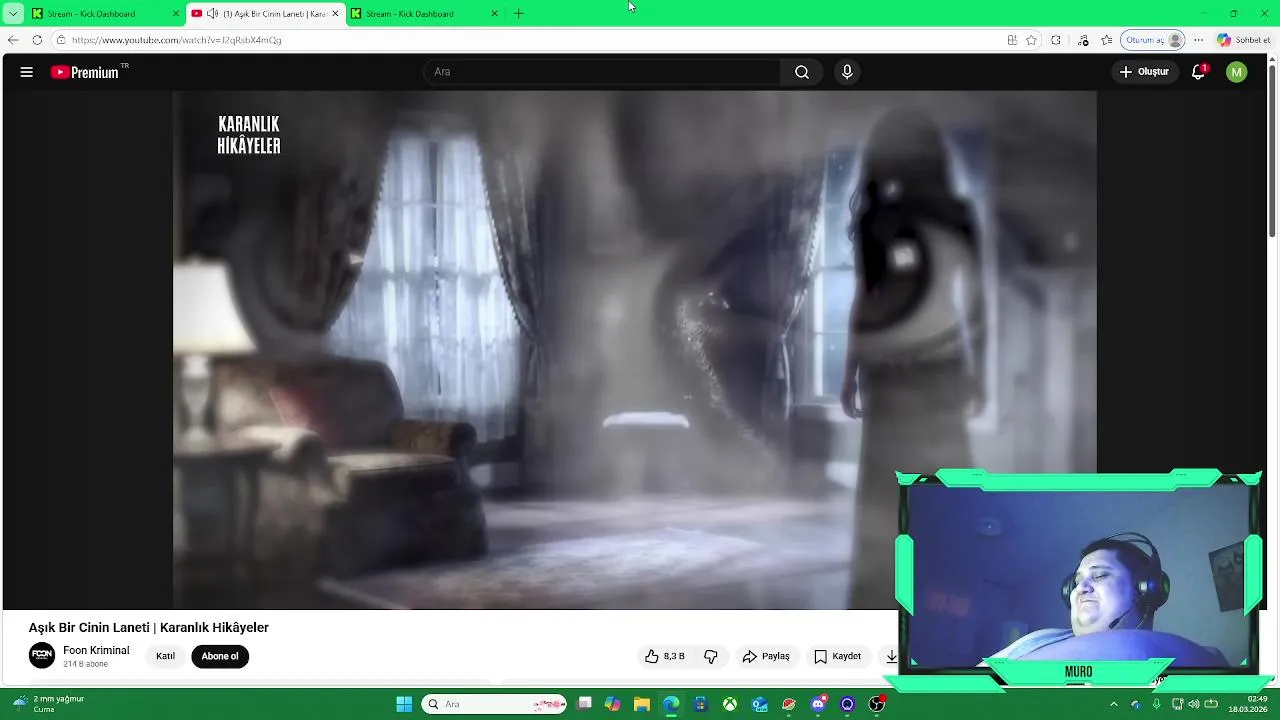Click the page vertical scrollbar
Screen dimensions: 1280x720
pos(1273,150)
